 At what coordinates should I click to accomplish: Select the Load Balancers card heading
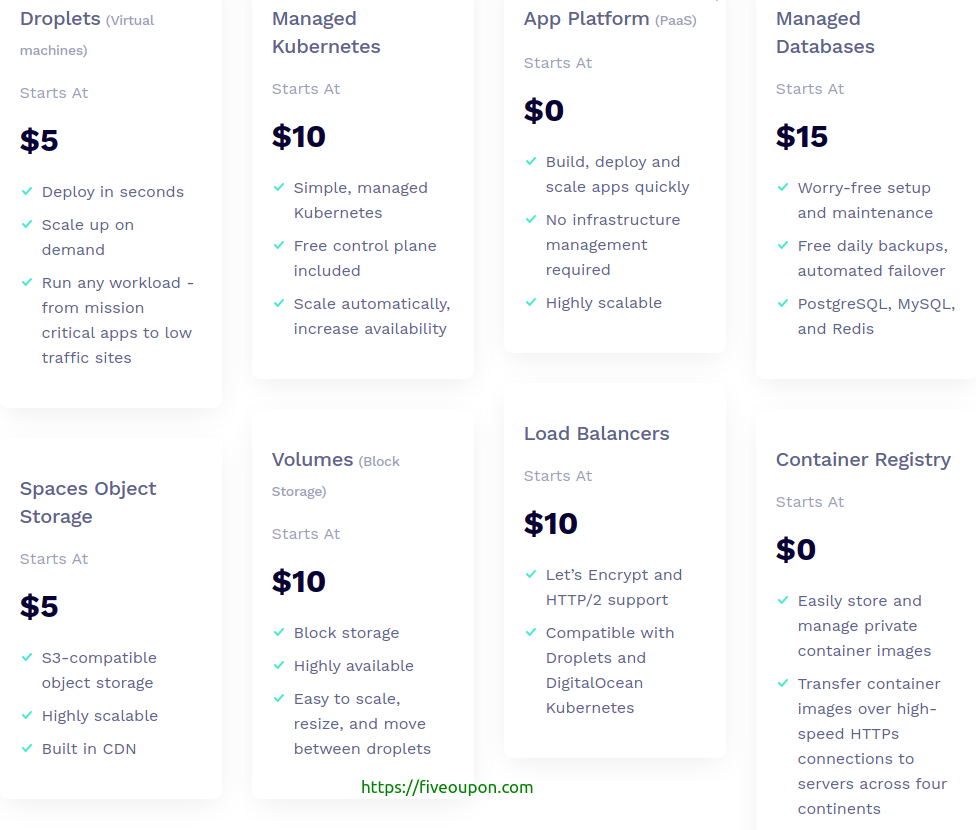(x=596, y=433)
